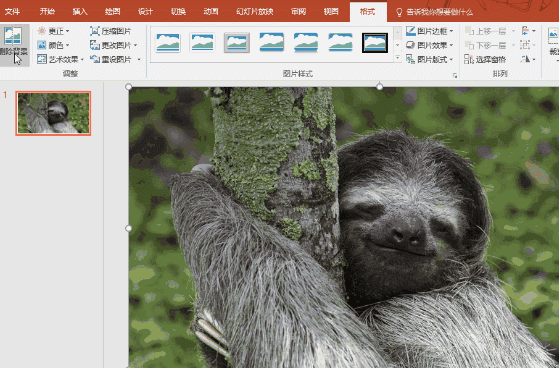Switch to the 审阅 review tab
559x368 pixels.
(x=298, y=12)
